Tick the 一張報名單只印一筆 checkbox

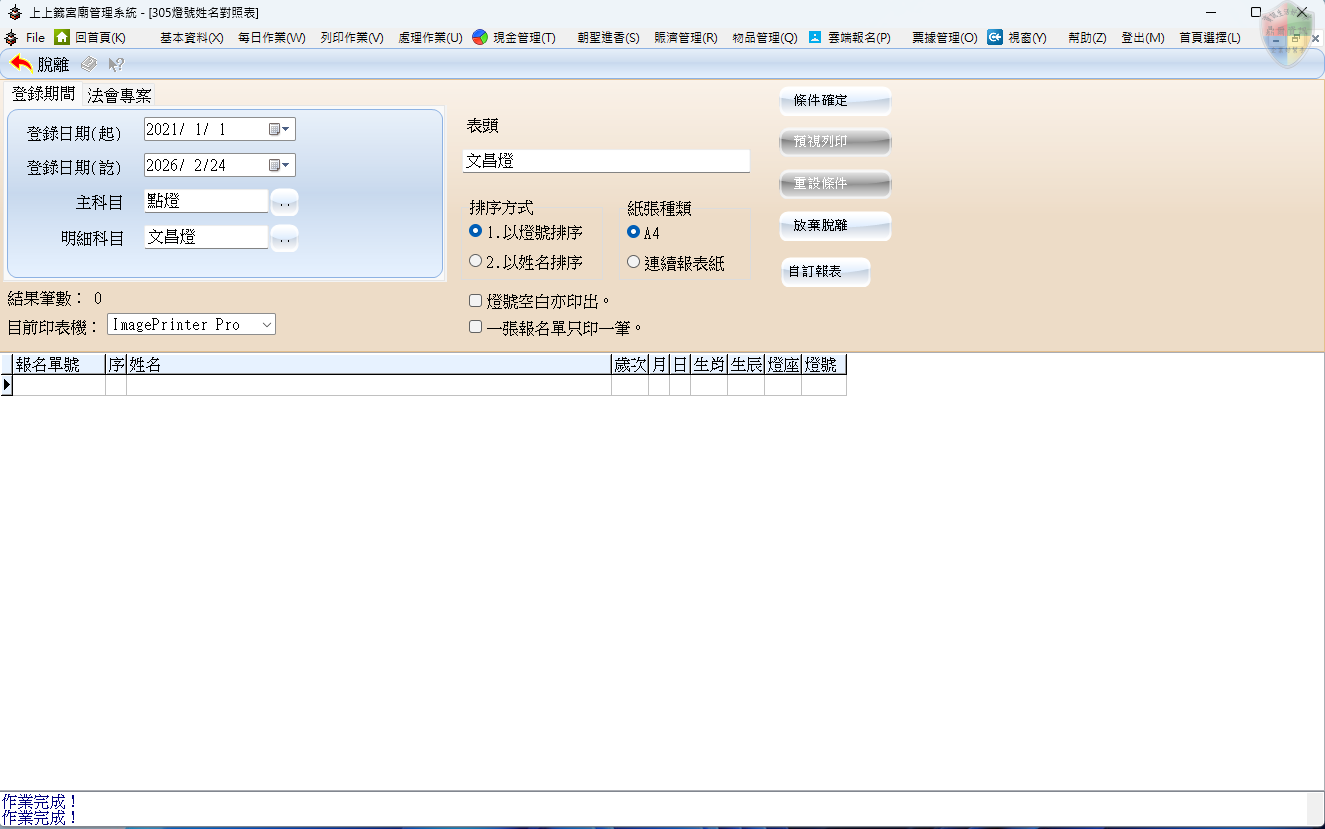tap(476, 327)
